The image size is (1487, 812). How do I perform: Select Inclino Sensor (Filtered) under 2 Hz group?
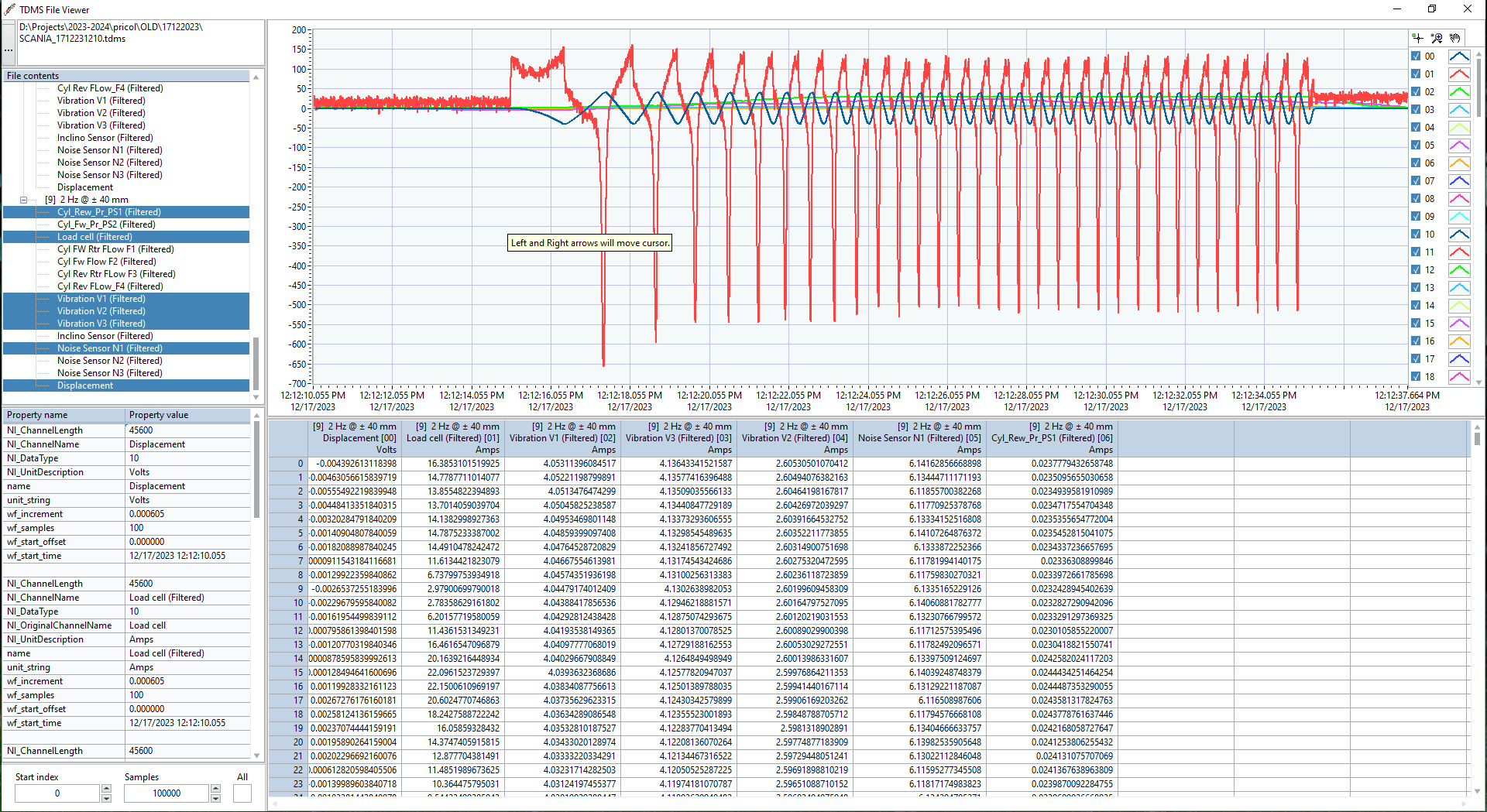[105, 336]
